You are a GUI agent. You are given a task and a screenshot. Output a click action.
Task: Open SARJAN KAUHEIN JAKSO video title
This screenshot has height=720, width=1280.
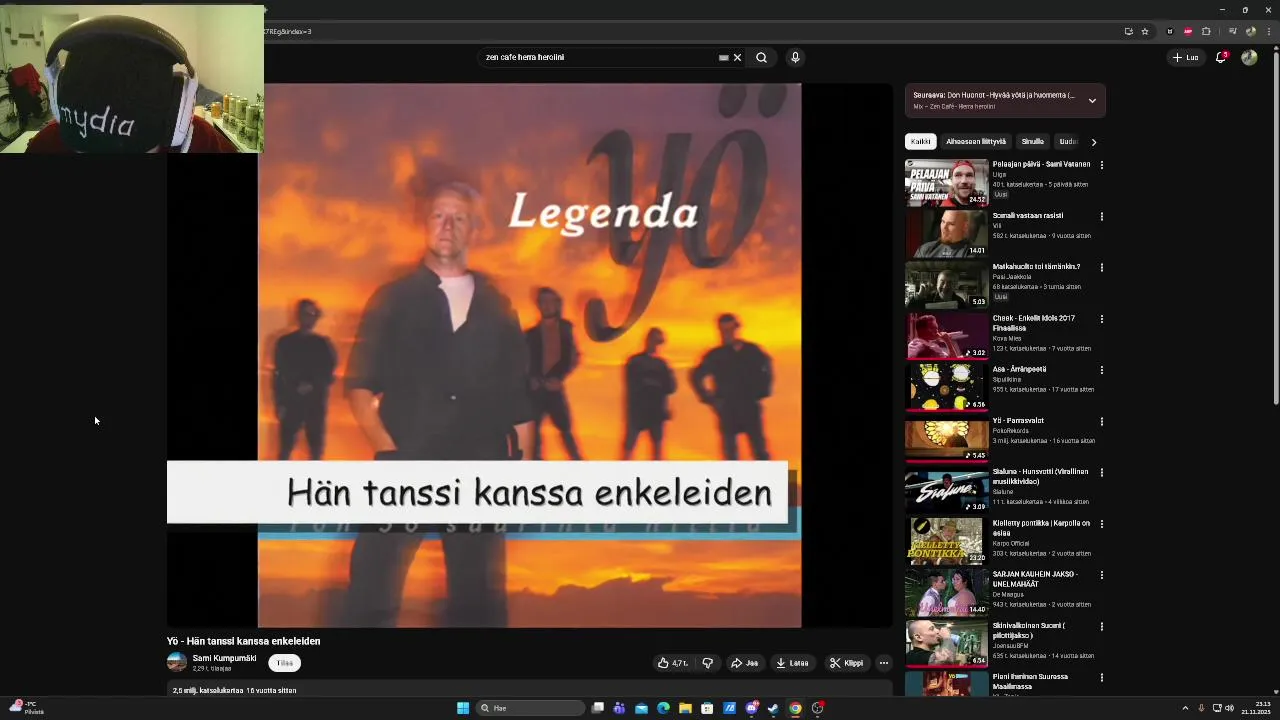click(1034, 579)
